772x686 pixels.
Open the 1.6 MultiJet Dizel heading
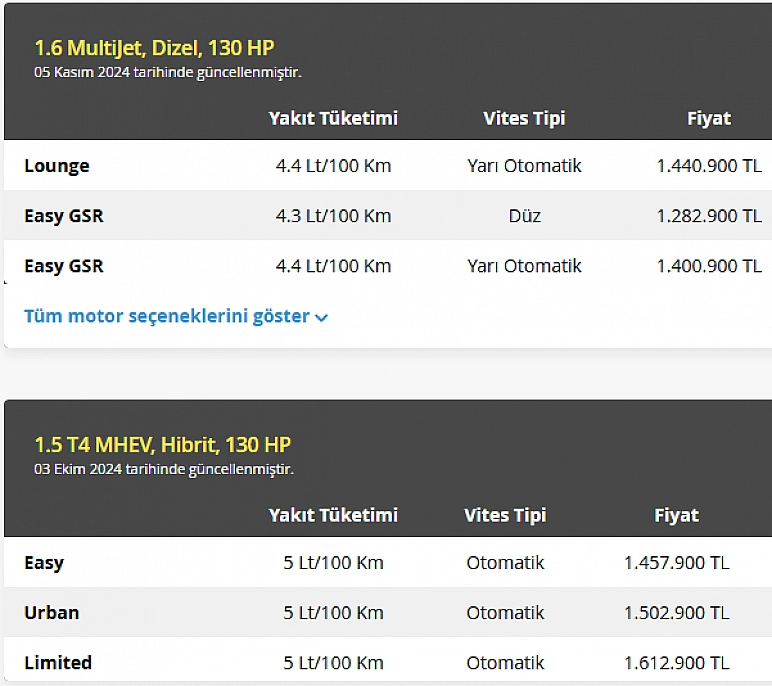coord(154,48)
